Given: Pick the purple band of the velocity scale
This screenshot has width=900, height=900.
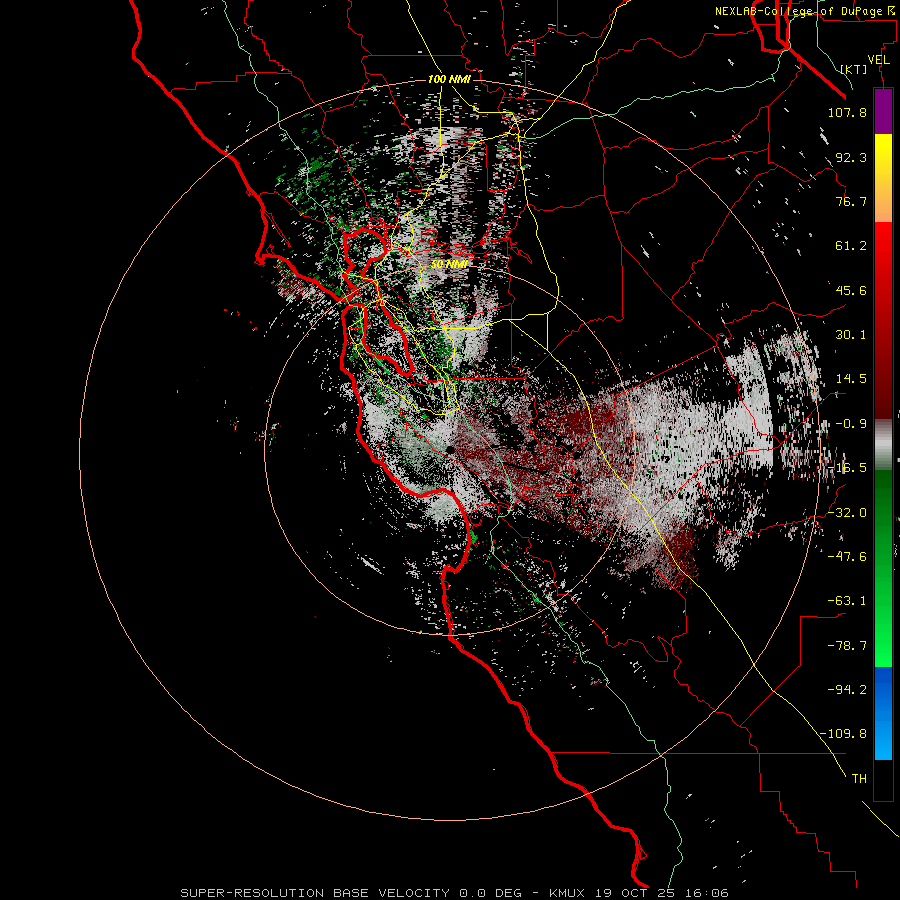Looking at the screenshot, I should tap(883, 112).
